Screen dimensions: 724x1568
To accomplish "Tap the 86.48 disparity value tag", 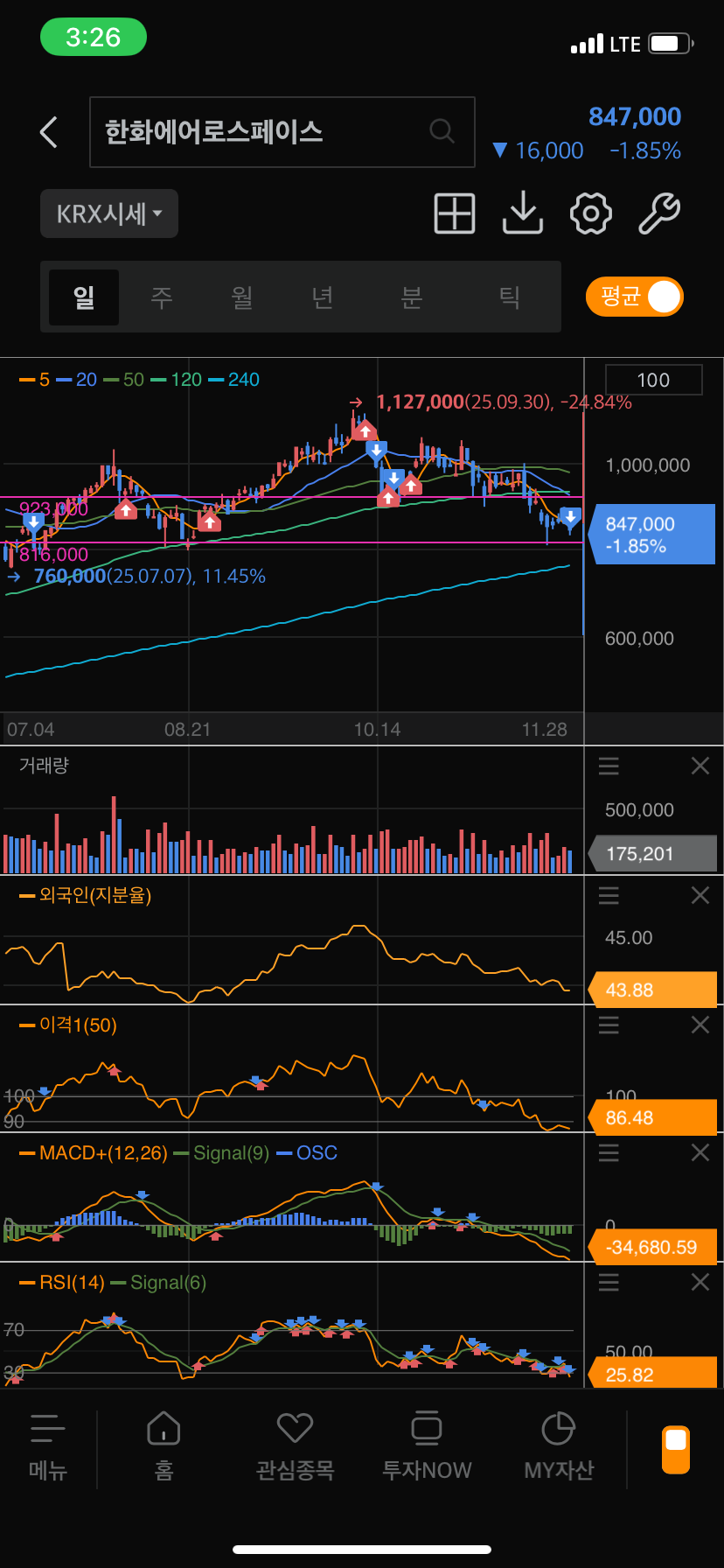I will pyautogui.click(x=652, y=1117).
